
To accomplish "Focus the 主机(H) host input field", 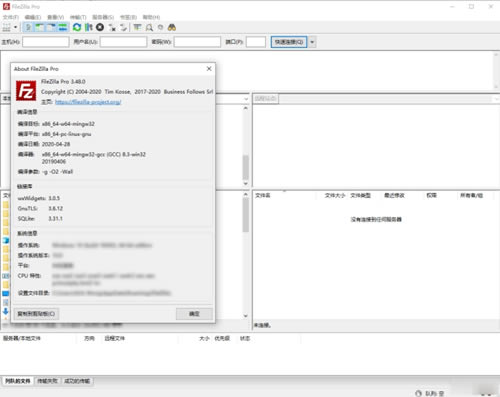I will pos(46,42).
